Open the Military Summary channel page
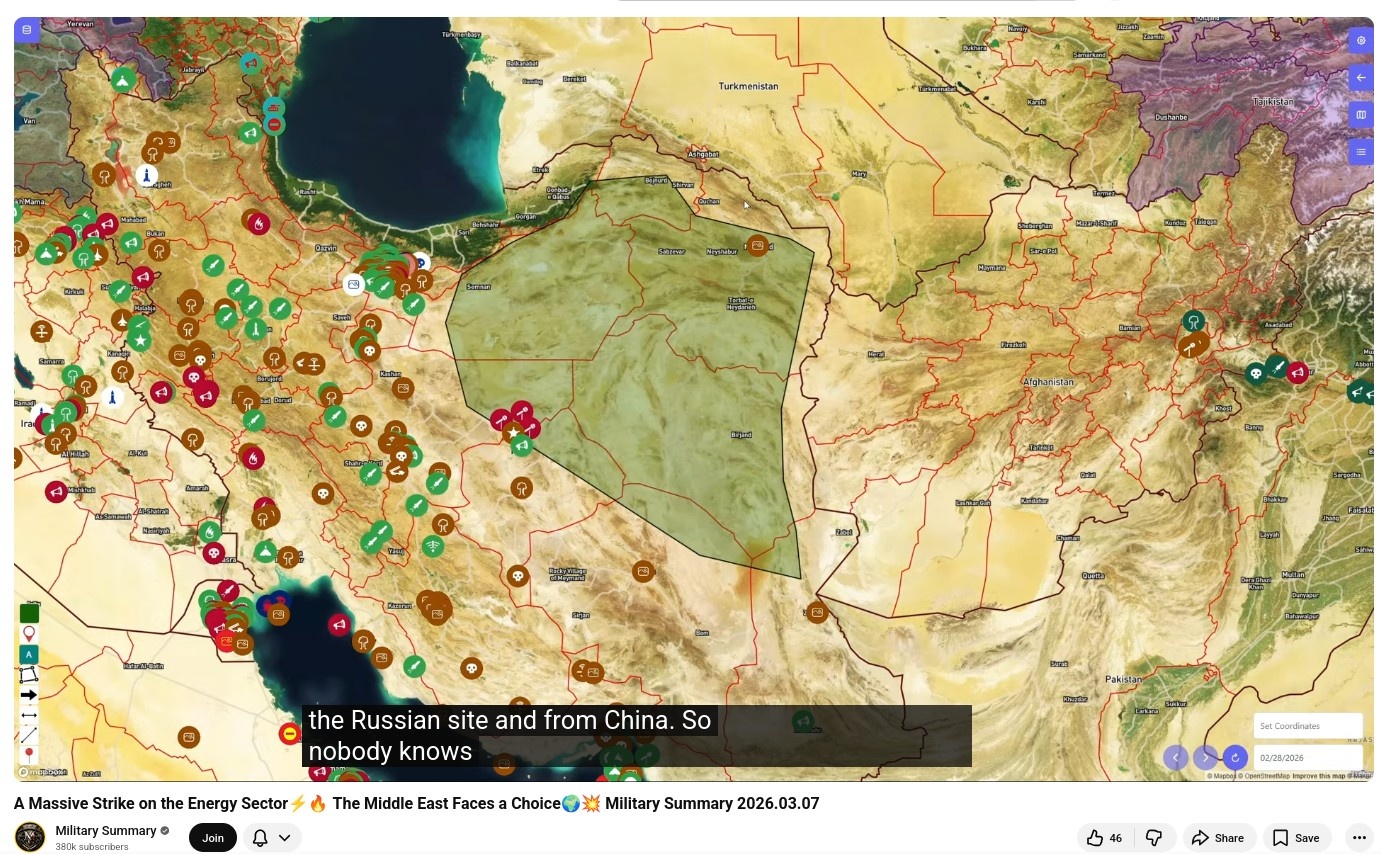 tap(106, 831)
